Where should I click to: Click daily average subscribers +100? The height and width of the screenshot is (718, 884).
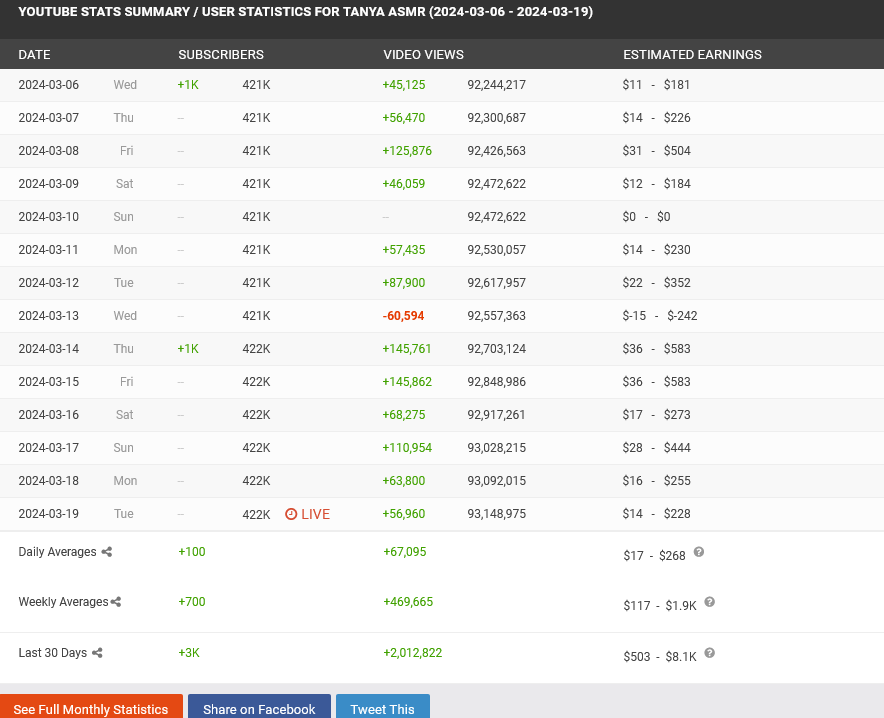click(x=192, y=552)
